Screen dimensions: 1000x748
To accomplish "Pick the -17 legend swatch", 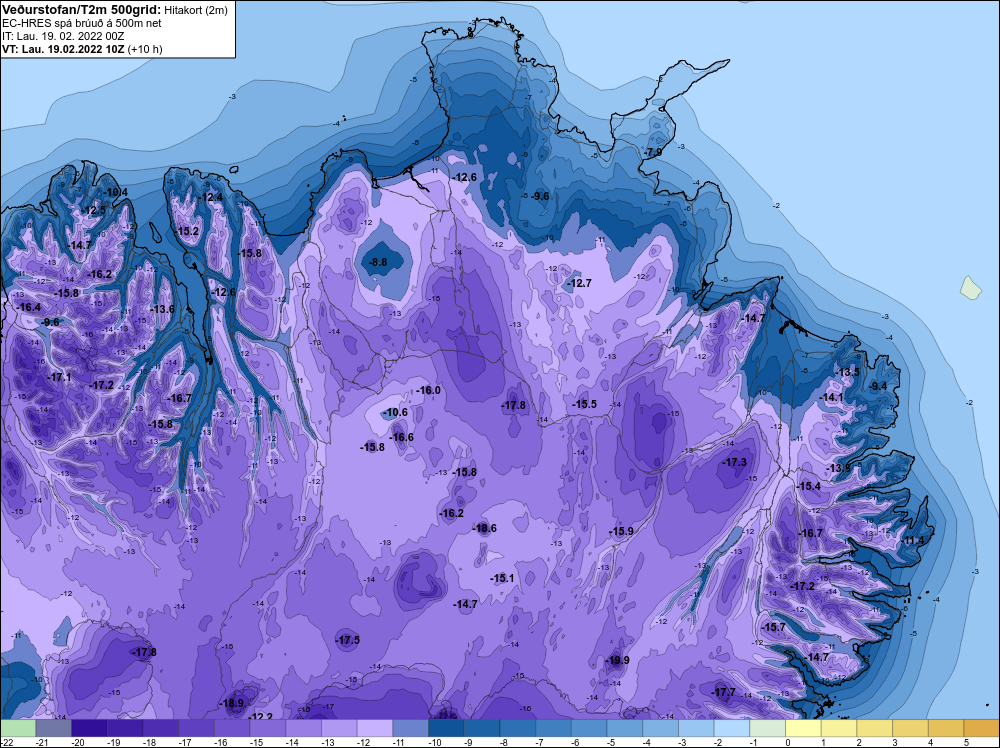I will (x=196, y=728).
